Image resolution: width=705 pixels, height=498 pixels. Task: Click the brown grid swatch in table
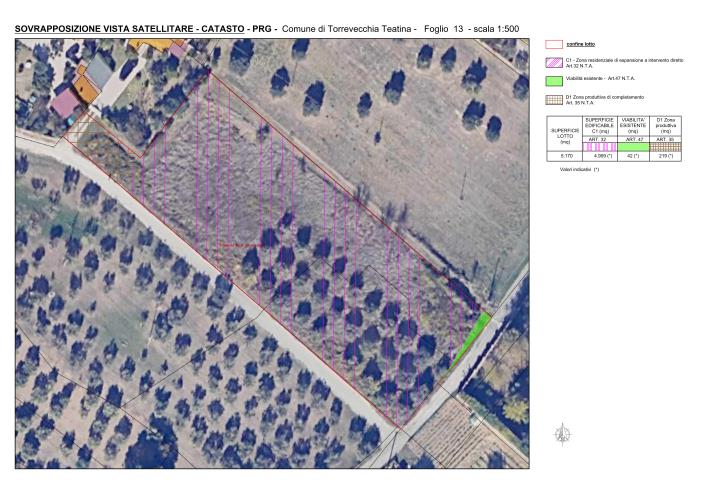point(665,146)
